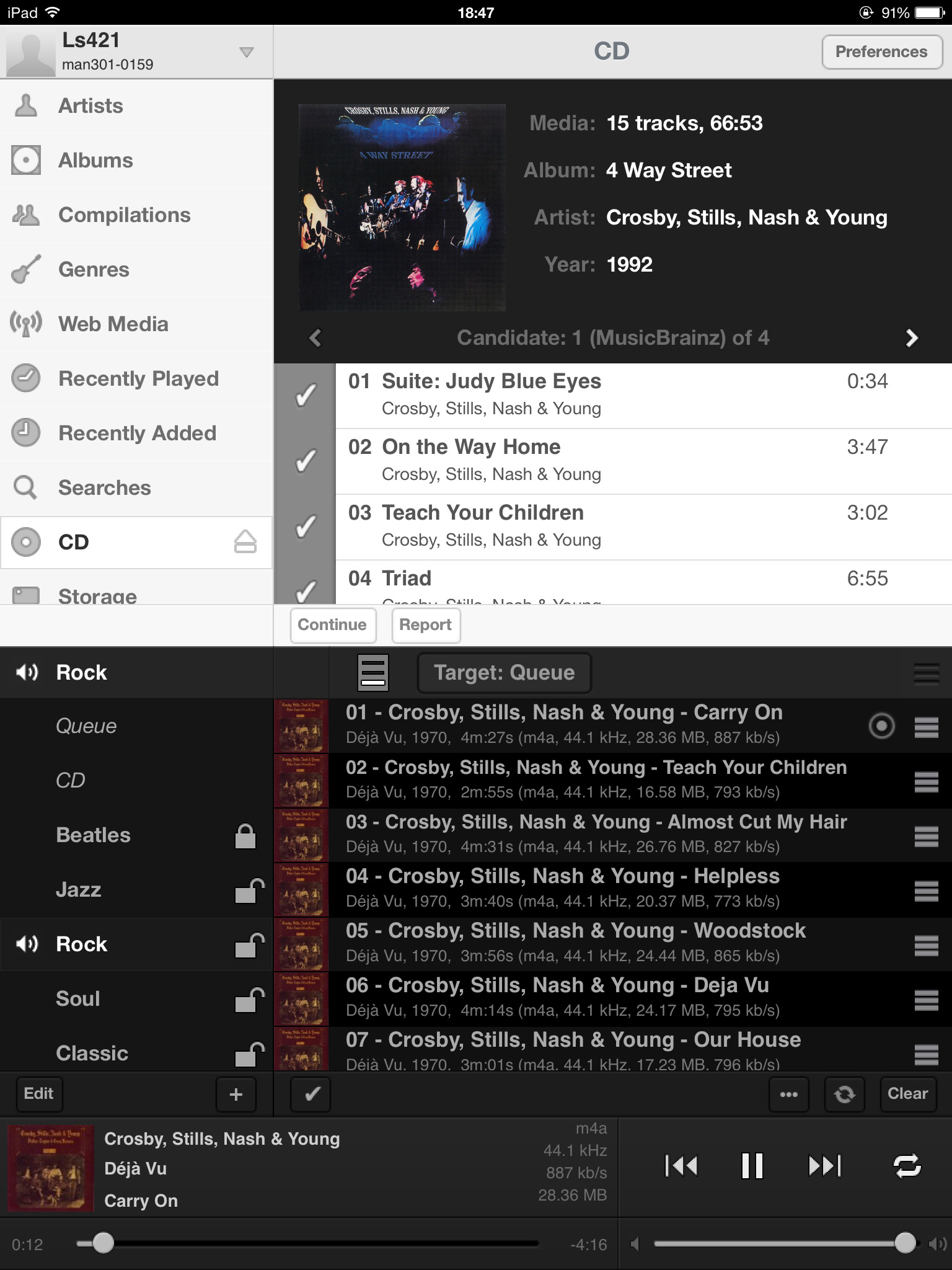Grab reorder handle of Our House track
952x1270 pixels.
point(926,1054)
